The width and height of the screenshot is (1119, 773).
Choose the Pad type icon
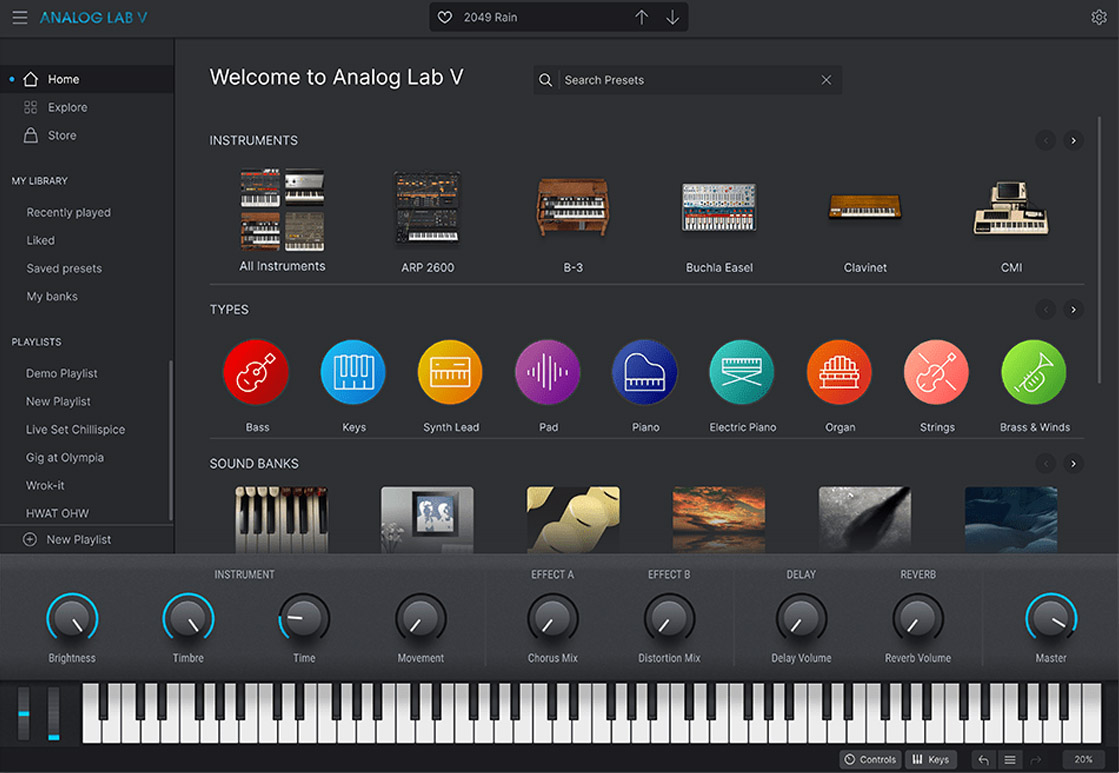[547, 373]
